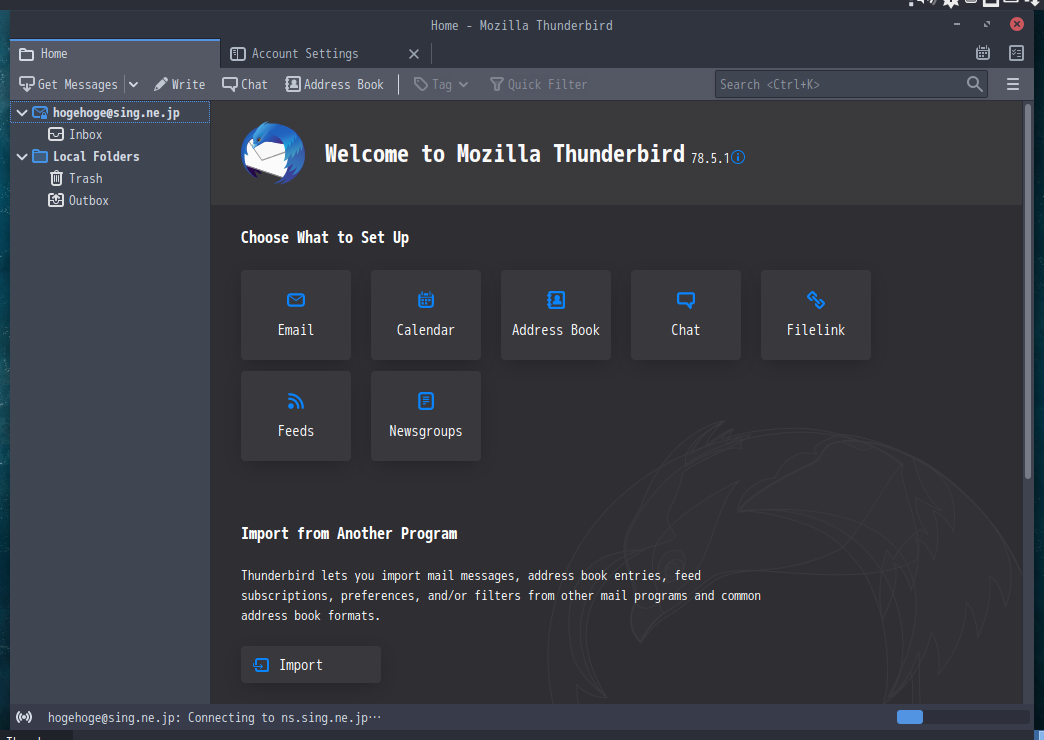Set up Address Book card
Image resolution: width=1044 pixels, height=740 pixels.
coord(556,315)
